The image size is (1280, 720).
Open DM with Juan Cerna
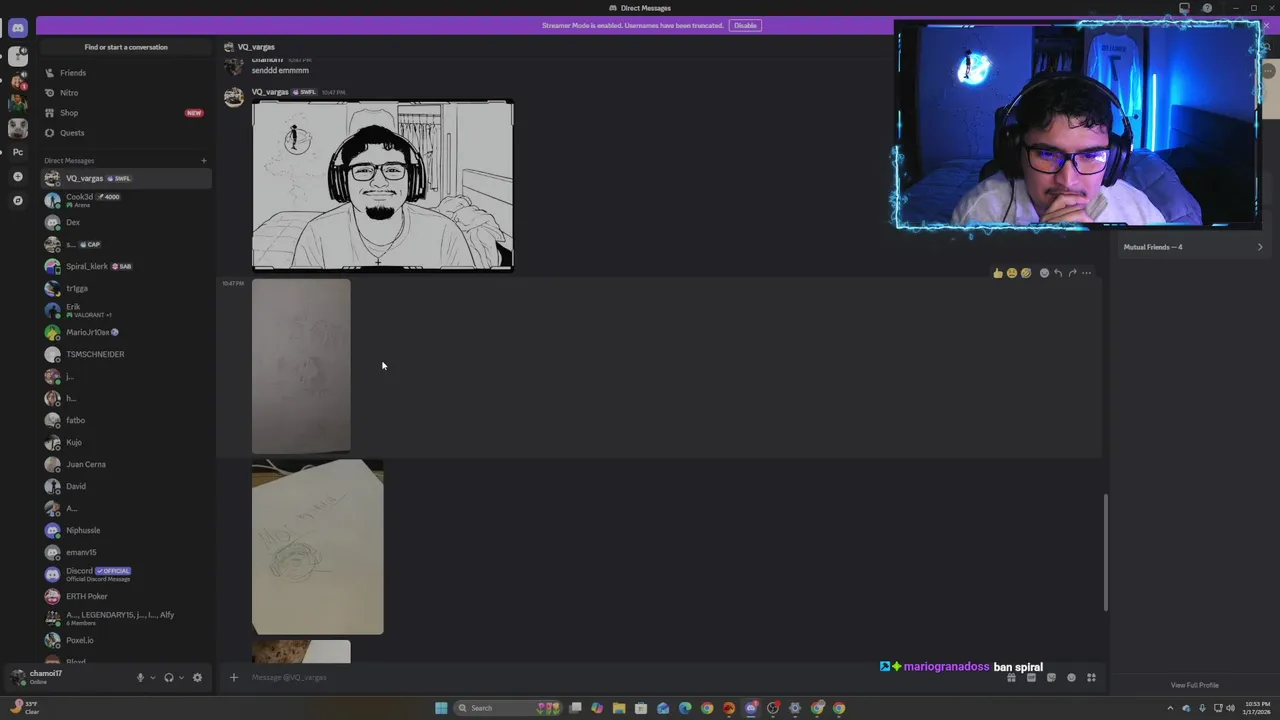[x=126, y=464]
